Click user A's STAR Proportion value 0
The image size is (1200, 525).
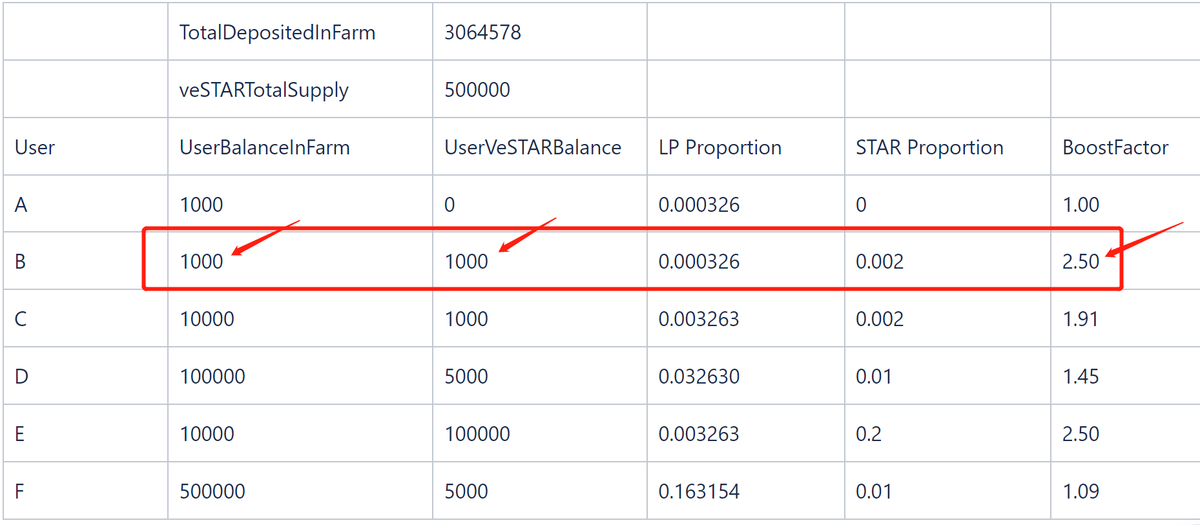pos(862,205)
